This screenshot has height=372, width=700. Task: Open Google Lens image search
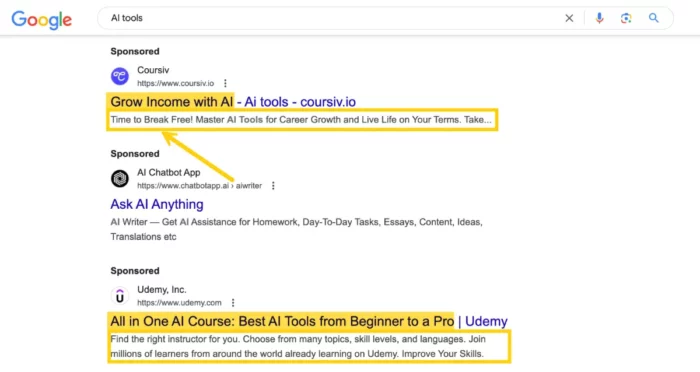[x=626, y=18]
